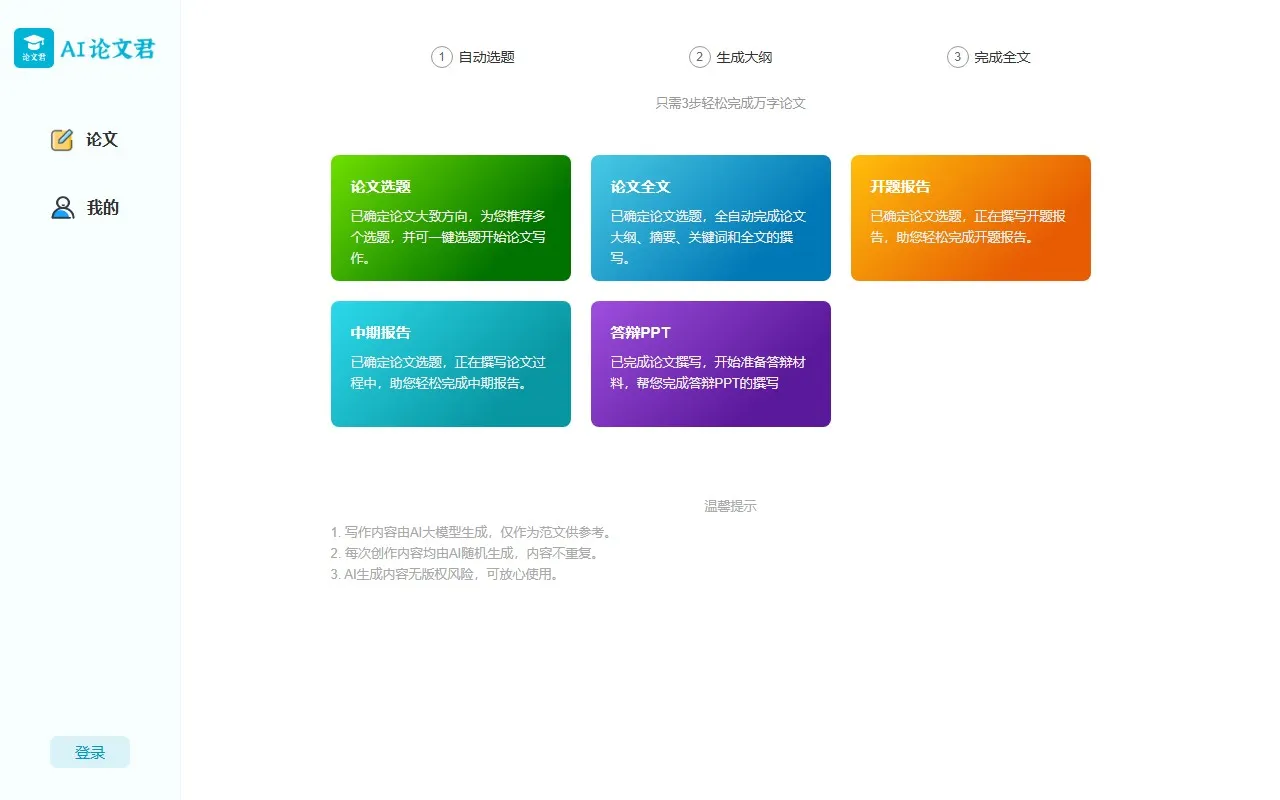Open the 论文全文 blue card
Image resolution: width=1280 pixels, height=800 pixels.
710,217
